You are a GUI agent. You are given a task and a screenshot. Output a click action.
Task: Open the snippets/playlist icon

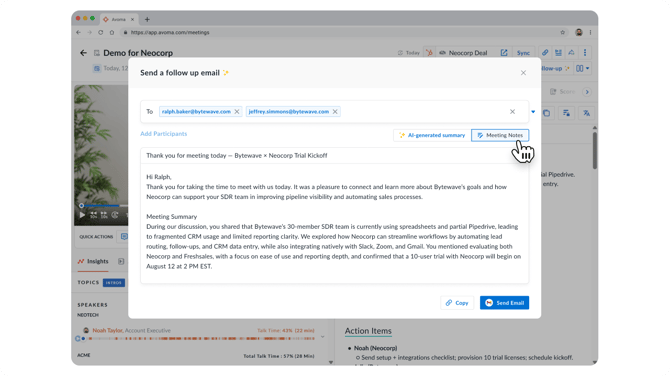[558, 53]
